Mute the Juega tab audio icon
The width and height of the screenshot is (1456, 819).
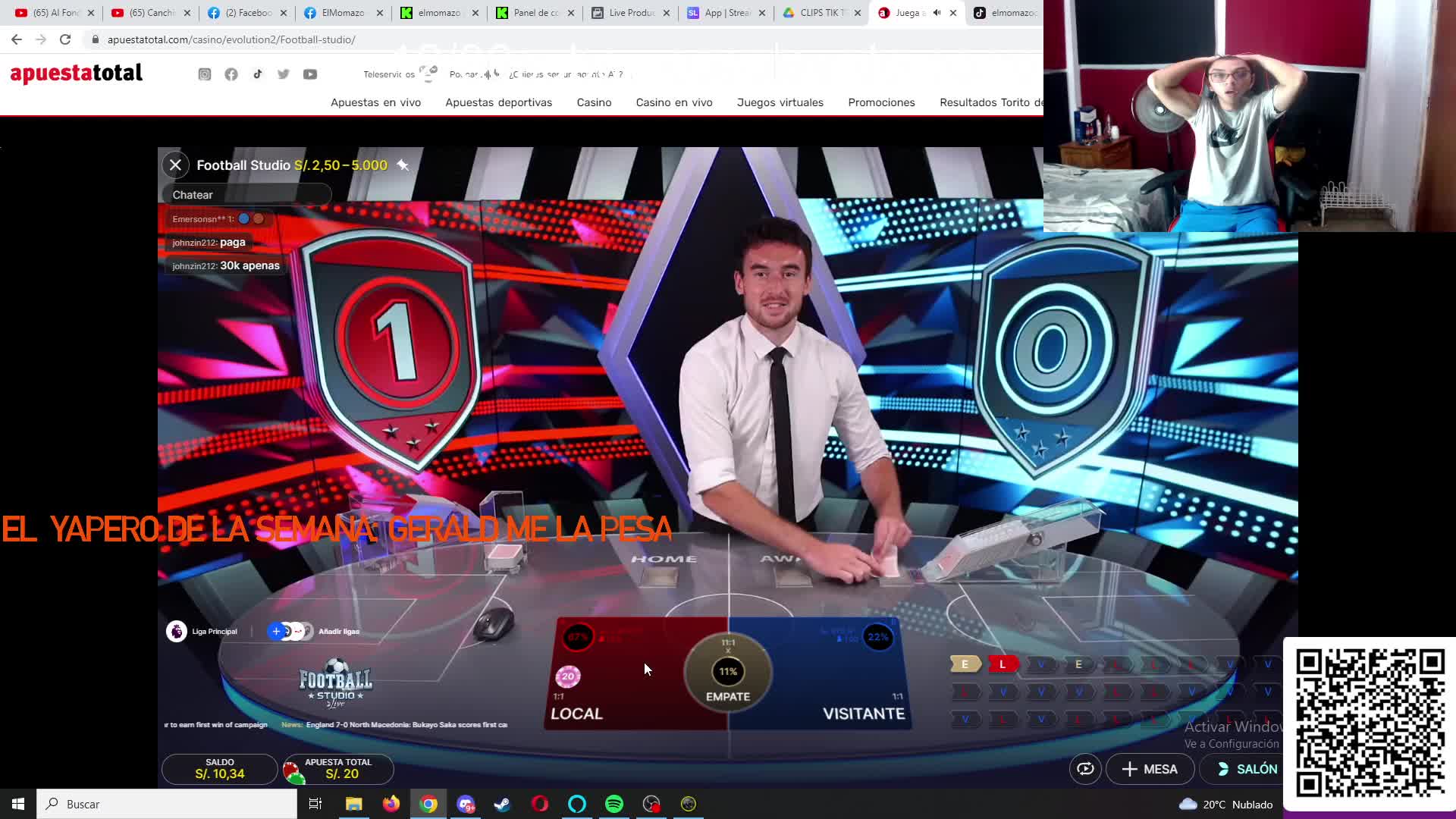[x=937, y=13]
